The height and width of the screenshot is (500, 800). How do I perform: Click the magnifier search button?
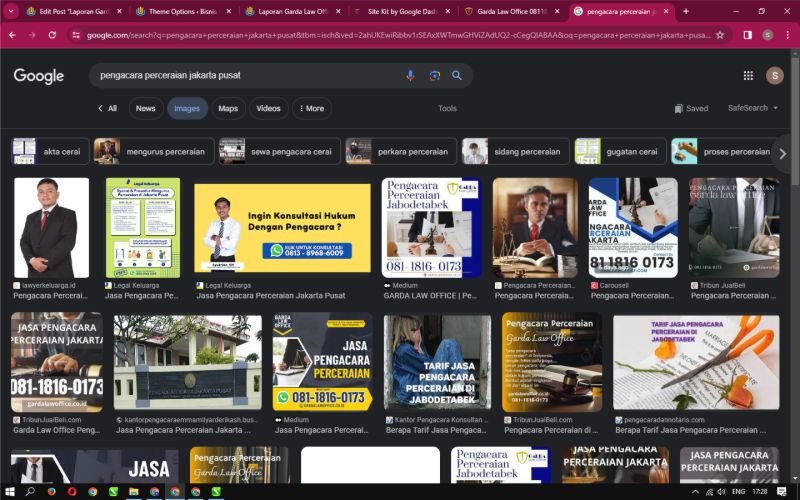pos(457,76)
